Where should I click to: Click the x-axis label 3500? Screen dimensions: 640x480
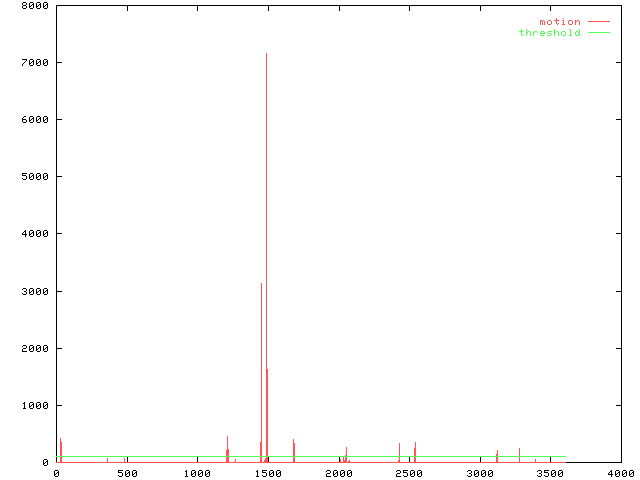pyautogui.click(x=550, y=474)
